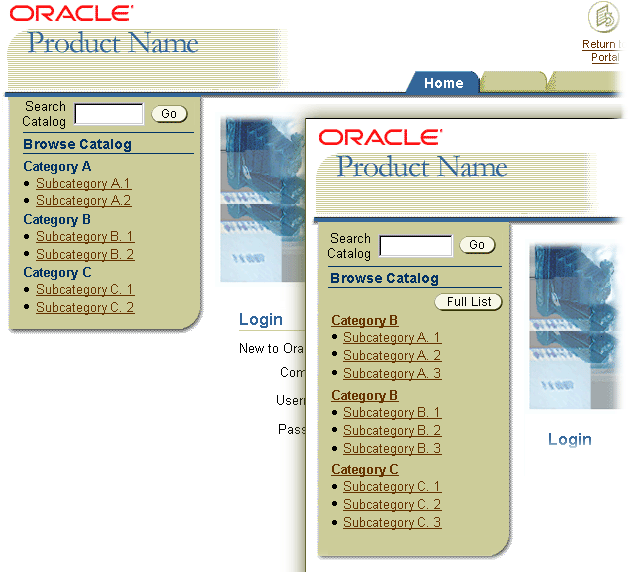Open Subcategory C. 3 in front window
Screen dimensions: 628x572
(x=392, y=522)
